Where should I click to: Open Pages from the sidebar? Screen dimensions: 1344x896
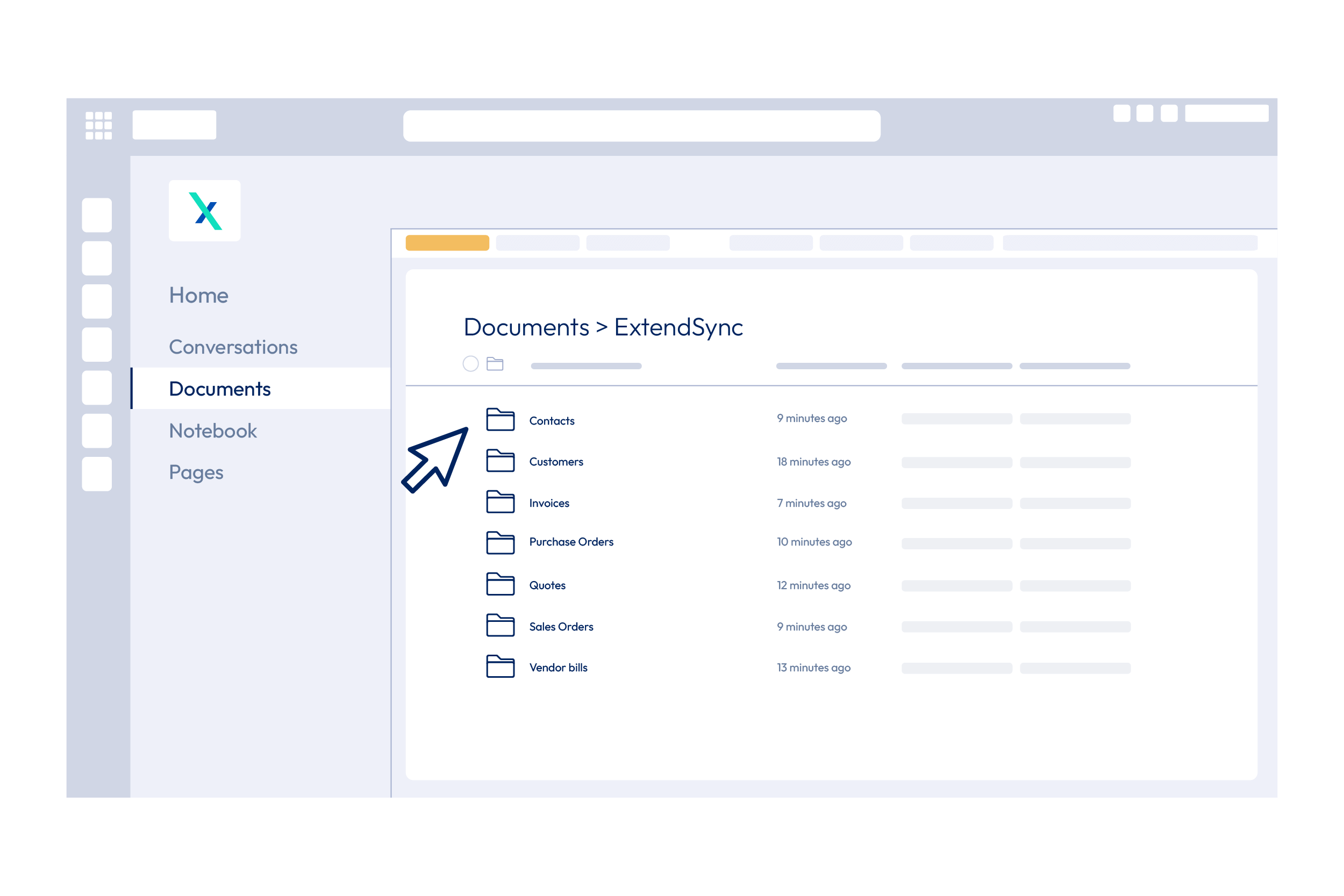coord(196,472)
